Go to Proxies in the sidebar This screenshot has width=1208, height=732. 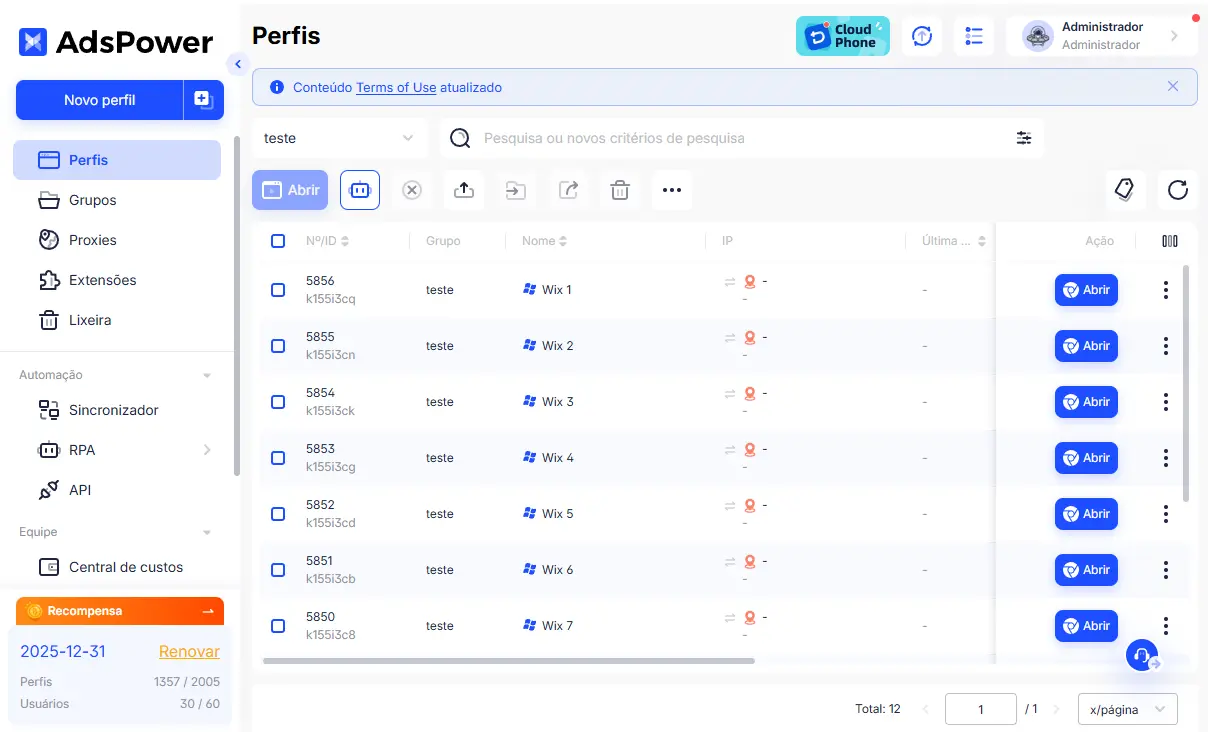[92, 240]
